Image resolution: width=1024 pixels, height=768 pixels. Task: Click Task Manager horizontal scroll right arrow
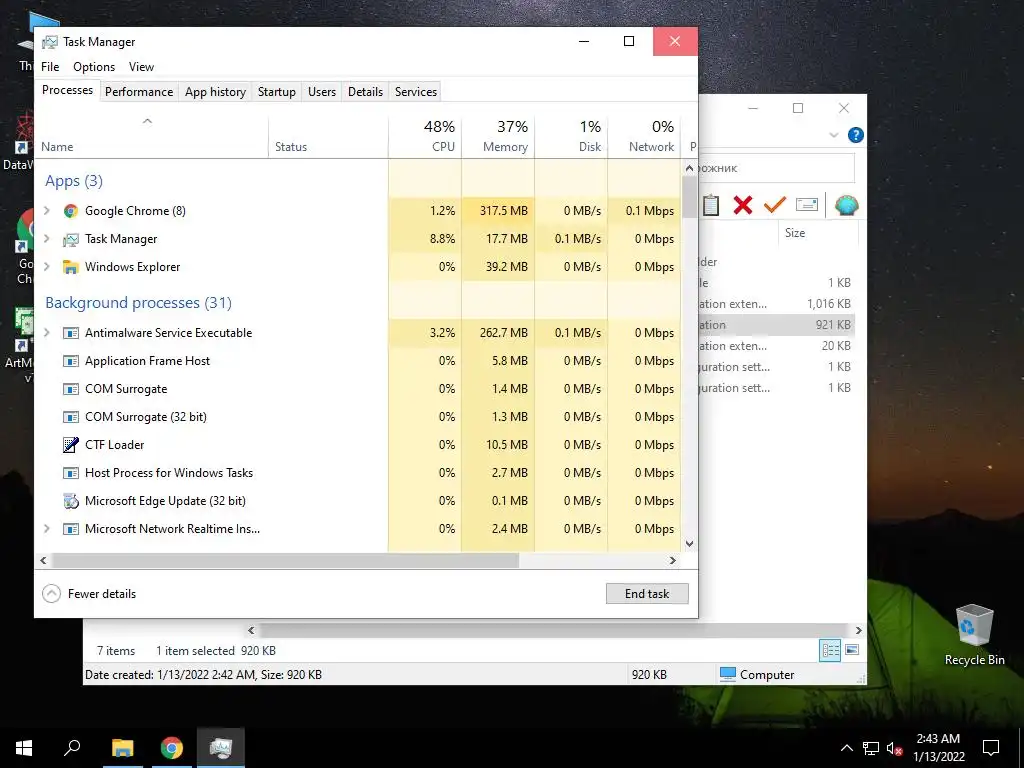673,560
